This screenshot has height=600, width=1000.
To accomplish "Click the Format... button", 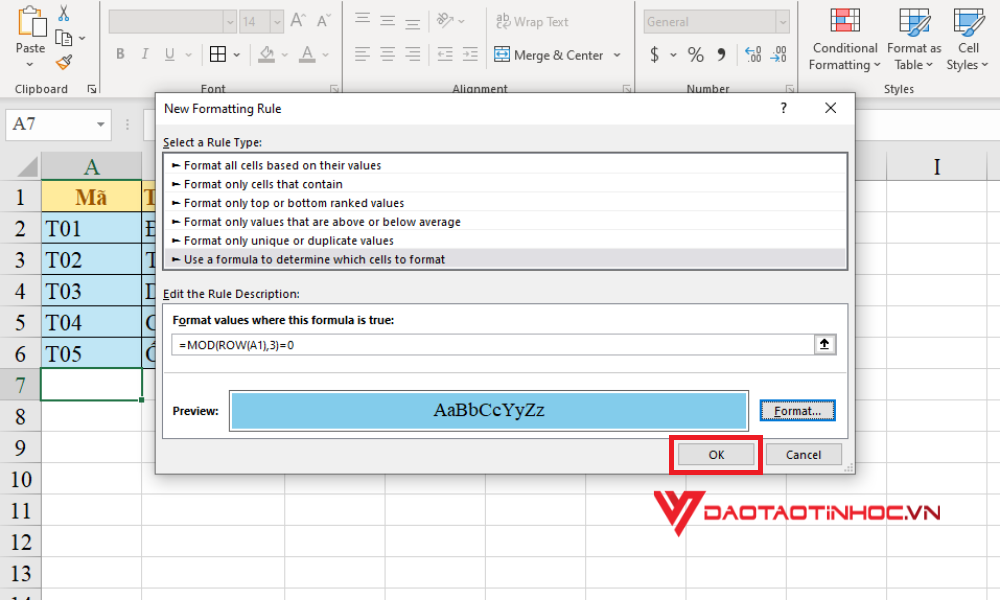I will pos(797,411).
